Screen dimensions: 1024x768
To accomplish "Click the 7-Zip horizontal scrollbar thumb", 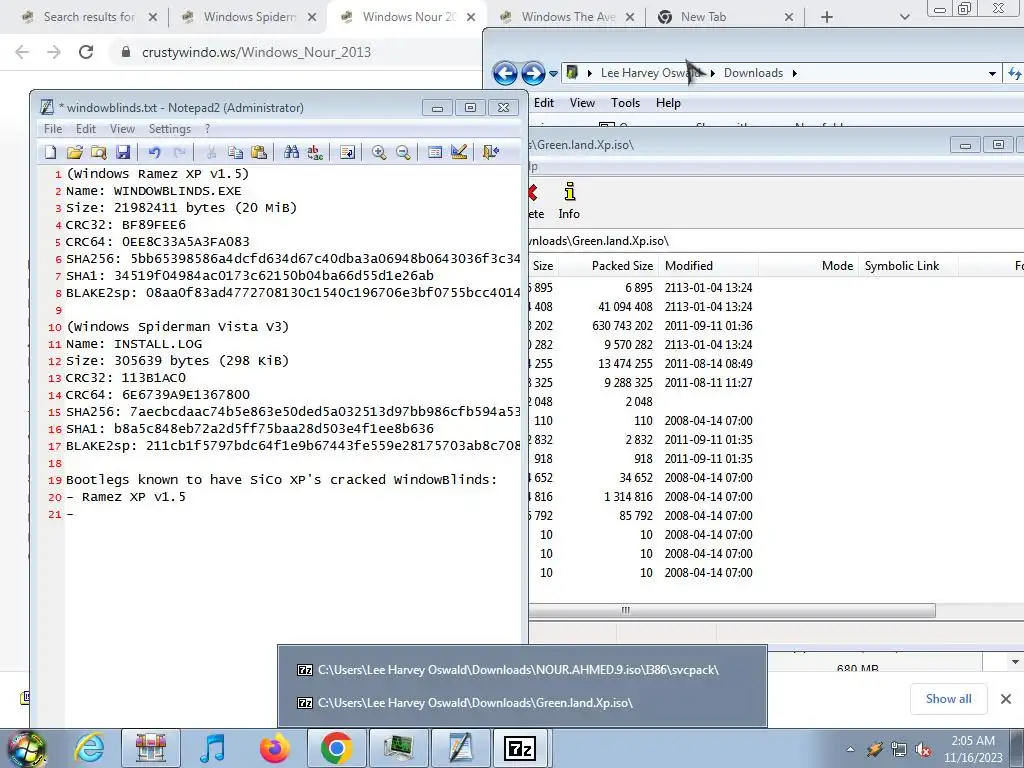I will pyautogui.click(x=732, y=610).
